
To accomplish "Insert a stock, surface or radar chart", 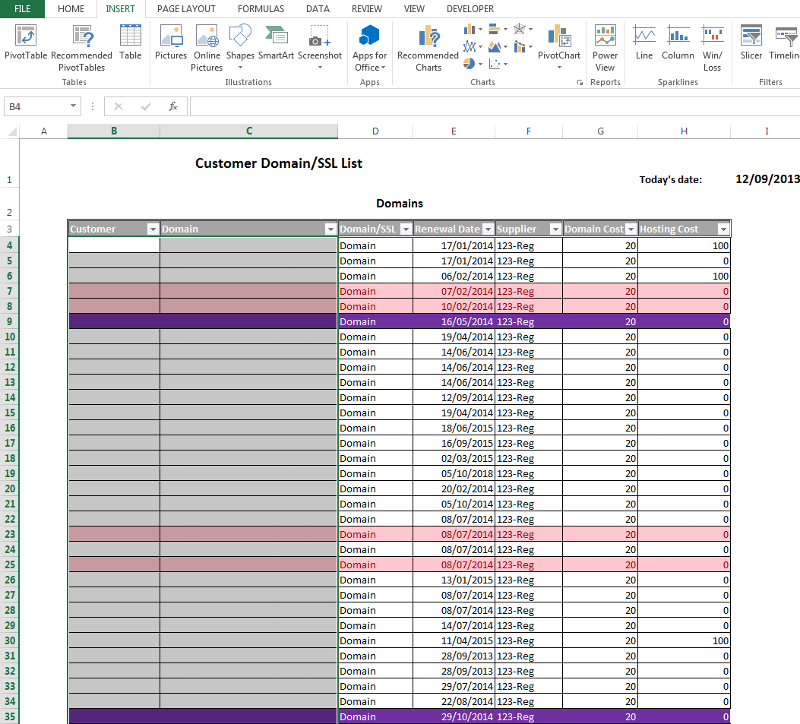I will pos(522,30).
